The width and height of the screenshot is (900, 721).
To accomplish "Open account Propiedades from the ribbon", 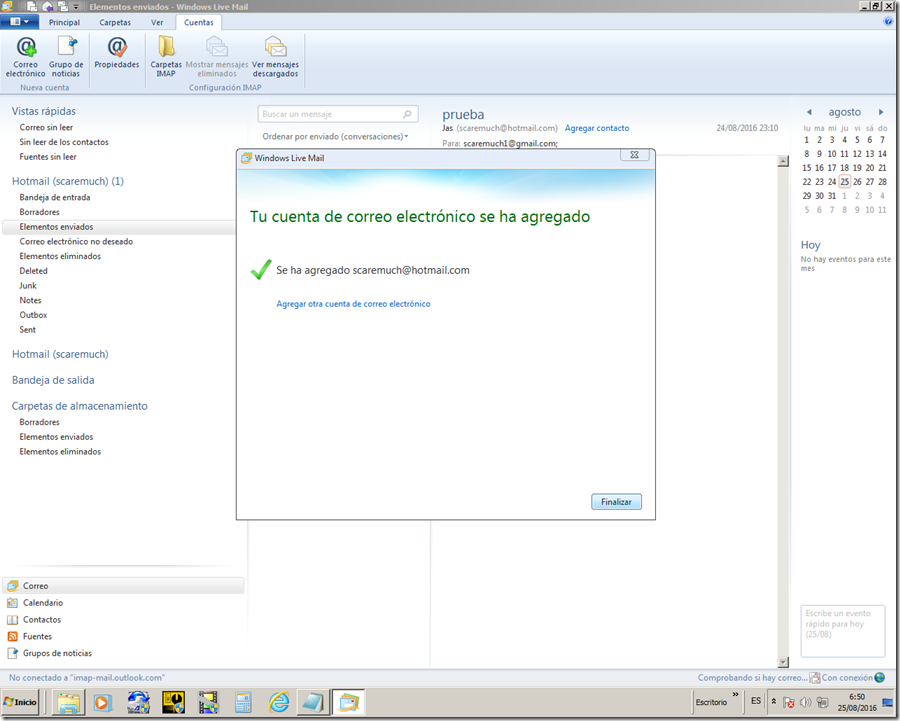I will [x=117, y=53].
